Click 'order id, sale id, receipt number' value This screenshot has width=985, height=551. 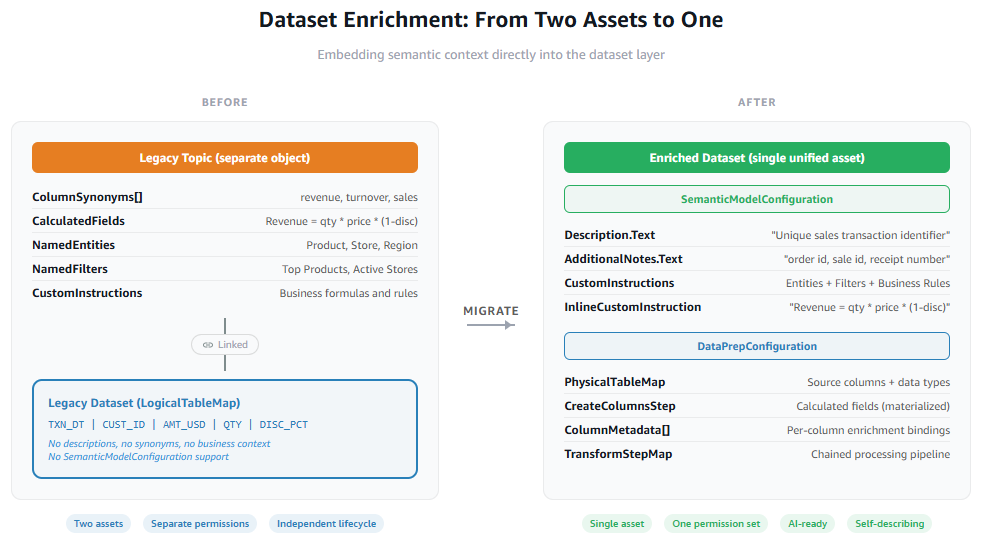tap(867, 259)
